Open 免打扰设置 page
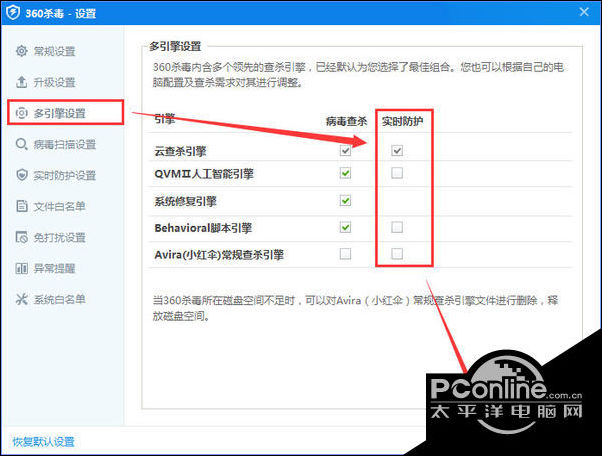 coord(60,238)
